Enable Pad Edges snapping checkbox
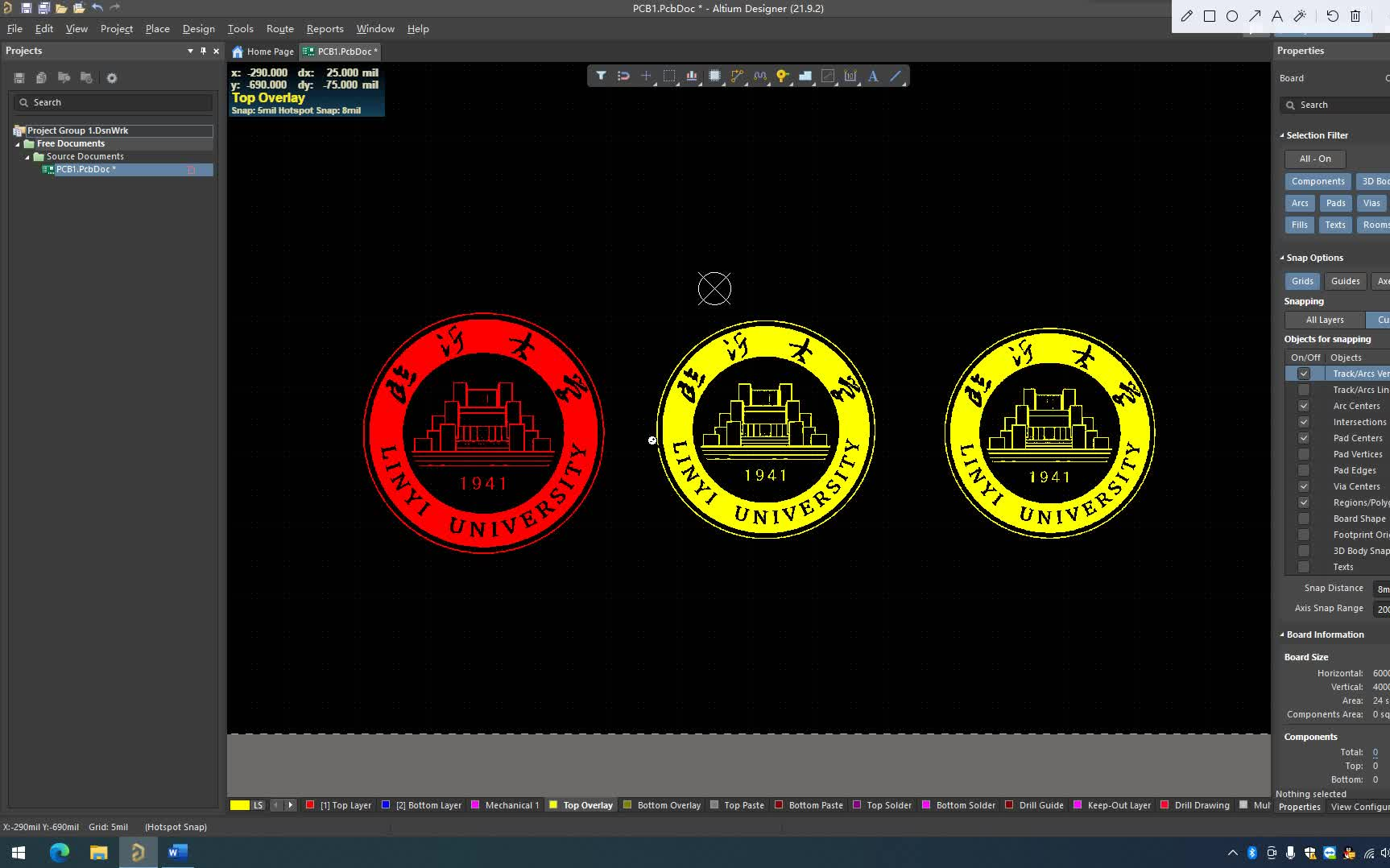The height and width of the screenshot is (868, 1390). pyautogui.click(x=1303, y=470)
